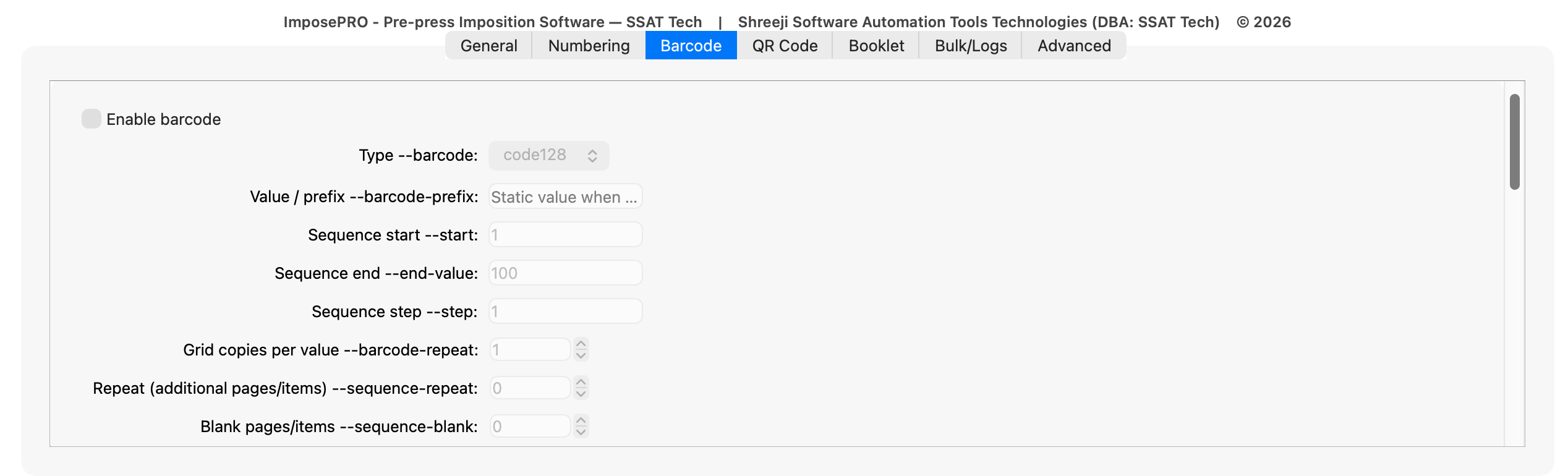
Task: Click the 'Sequence start --start:' label
Action: (393, 235)
